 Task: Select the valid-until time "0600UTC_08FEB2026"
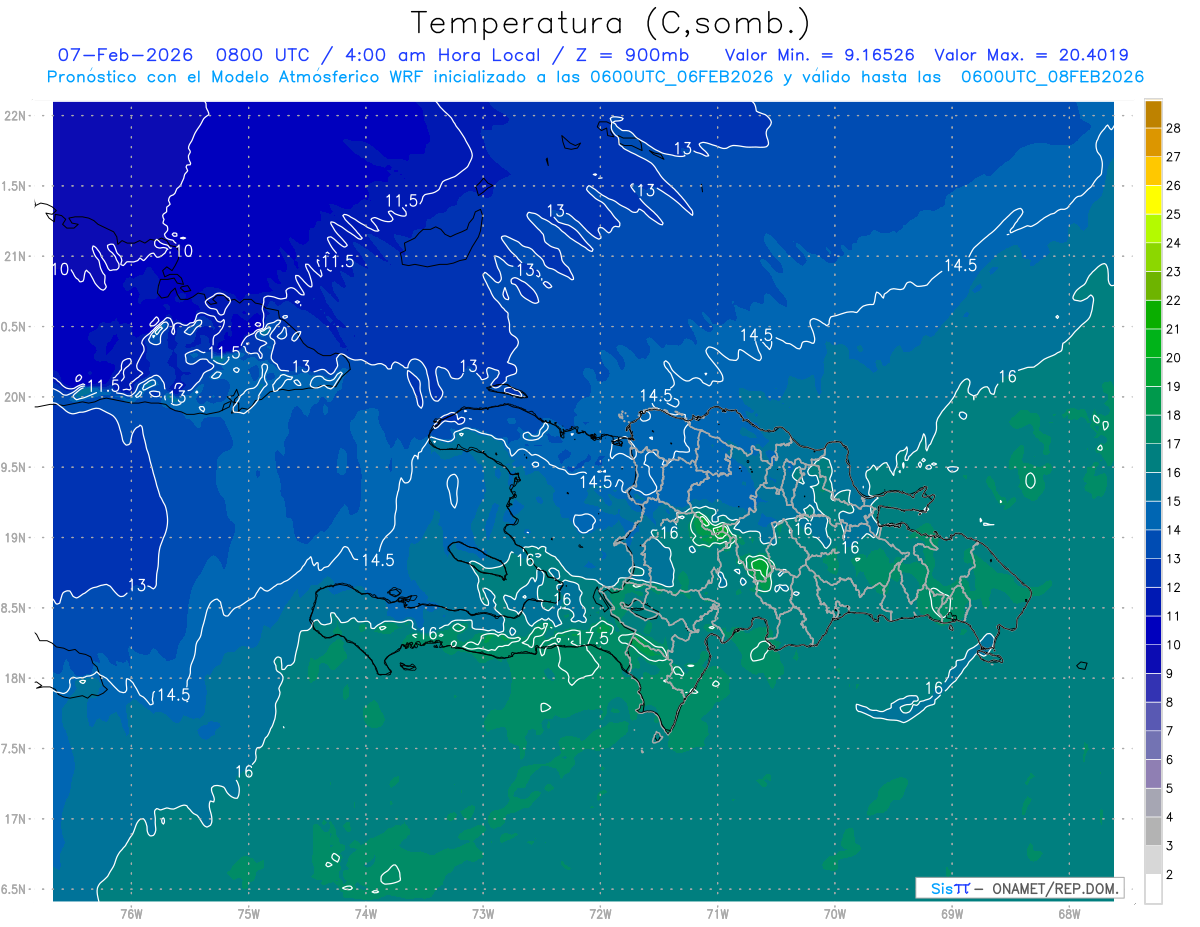1052,77
